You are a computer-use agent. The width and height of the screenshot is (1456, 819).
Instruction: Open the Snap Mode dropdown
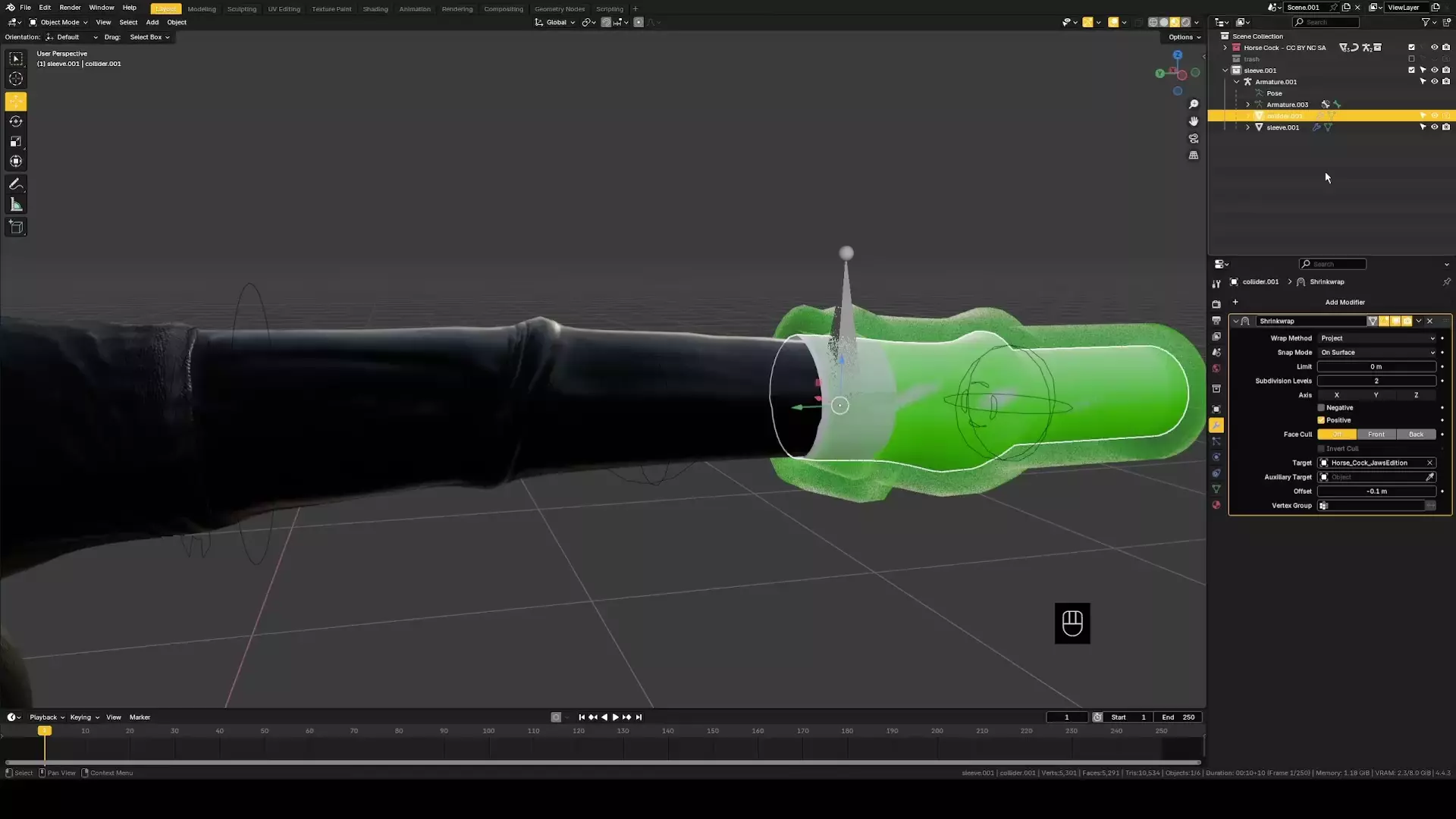click(1376, 353)
